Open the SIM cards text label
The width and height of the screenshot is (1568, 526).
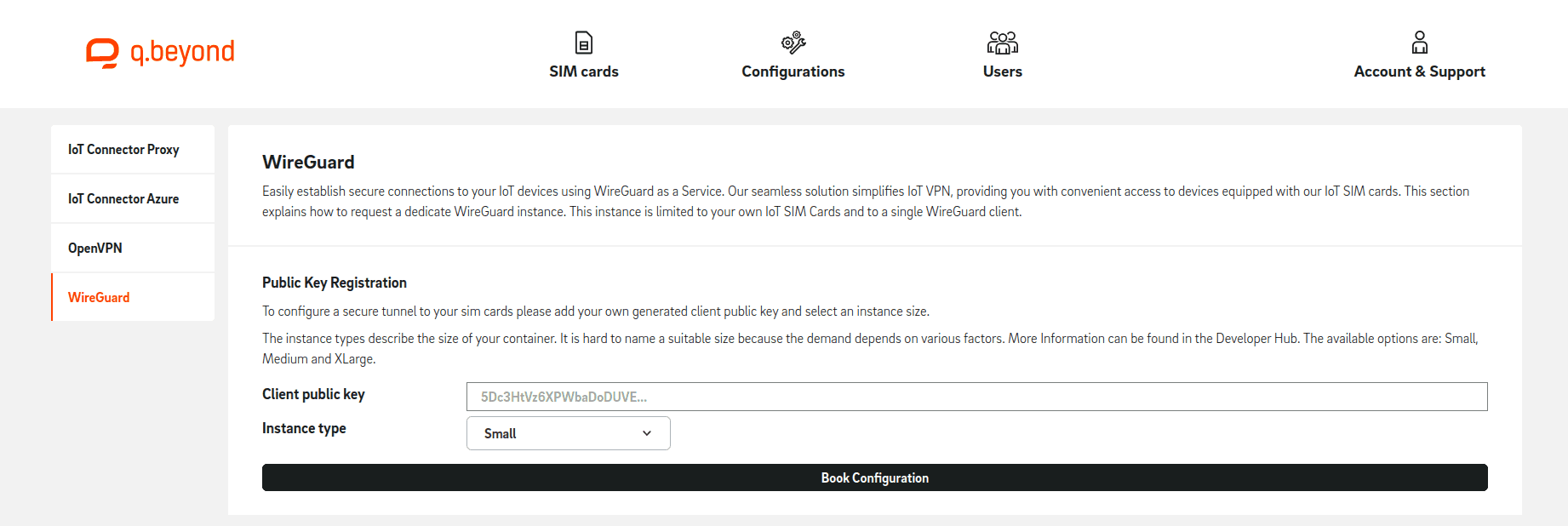tap(584, 71)
